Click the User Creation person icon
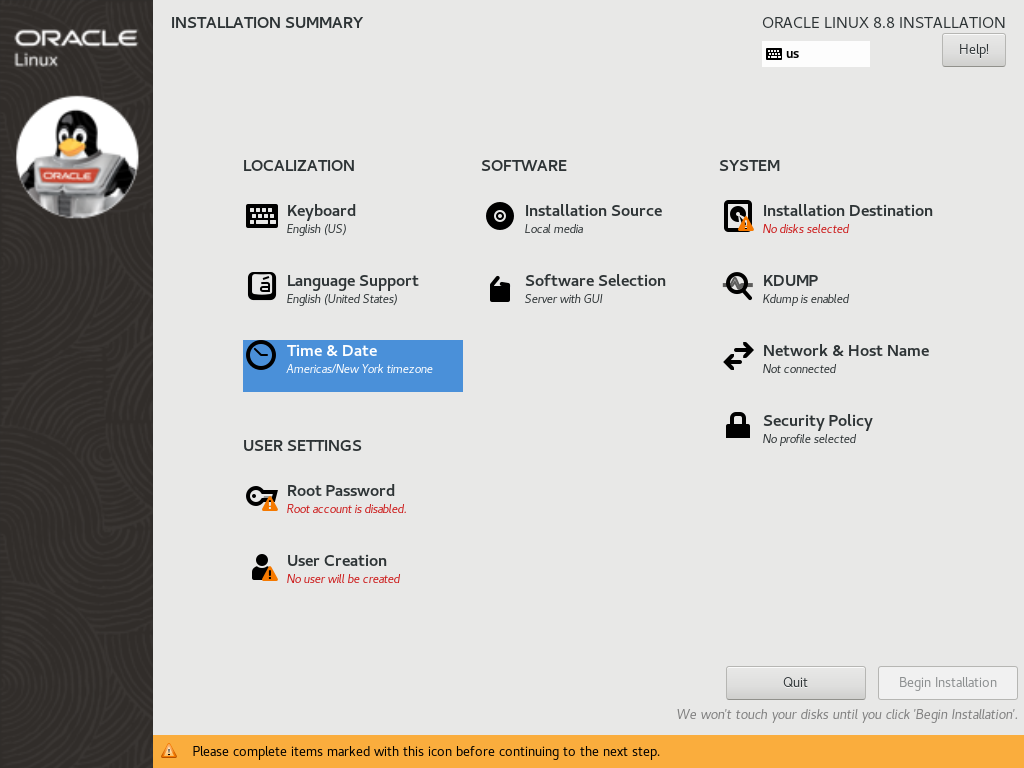 [264, 567]
